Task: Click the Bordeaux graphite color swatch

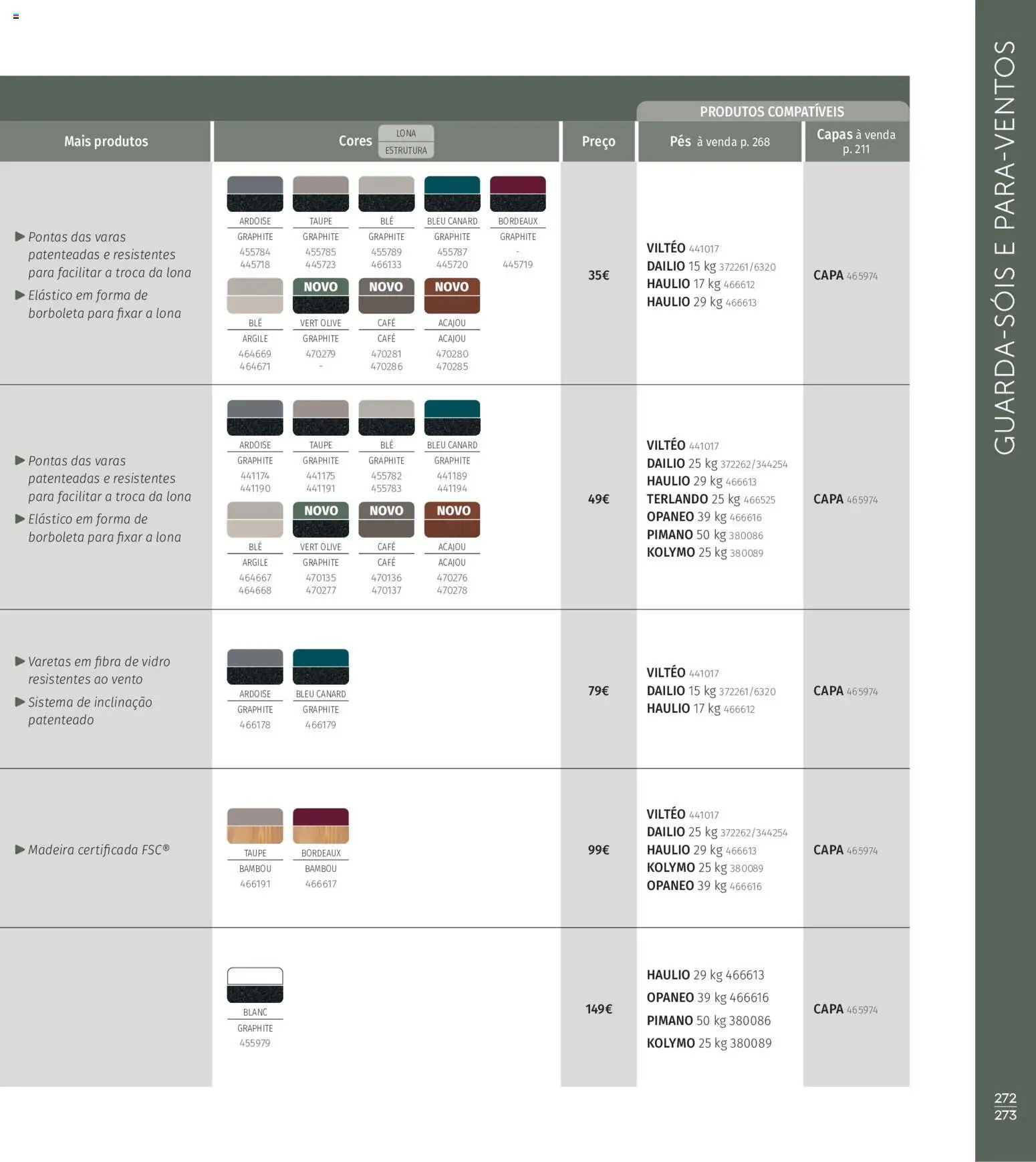Action: point(517,194)
